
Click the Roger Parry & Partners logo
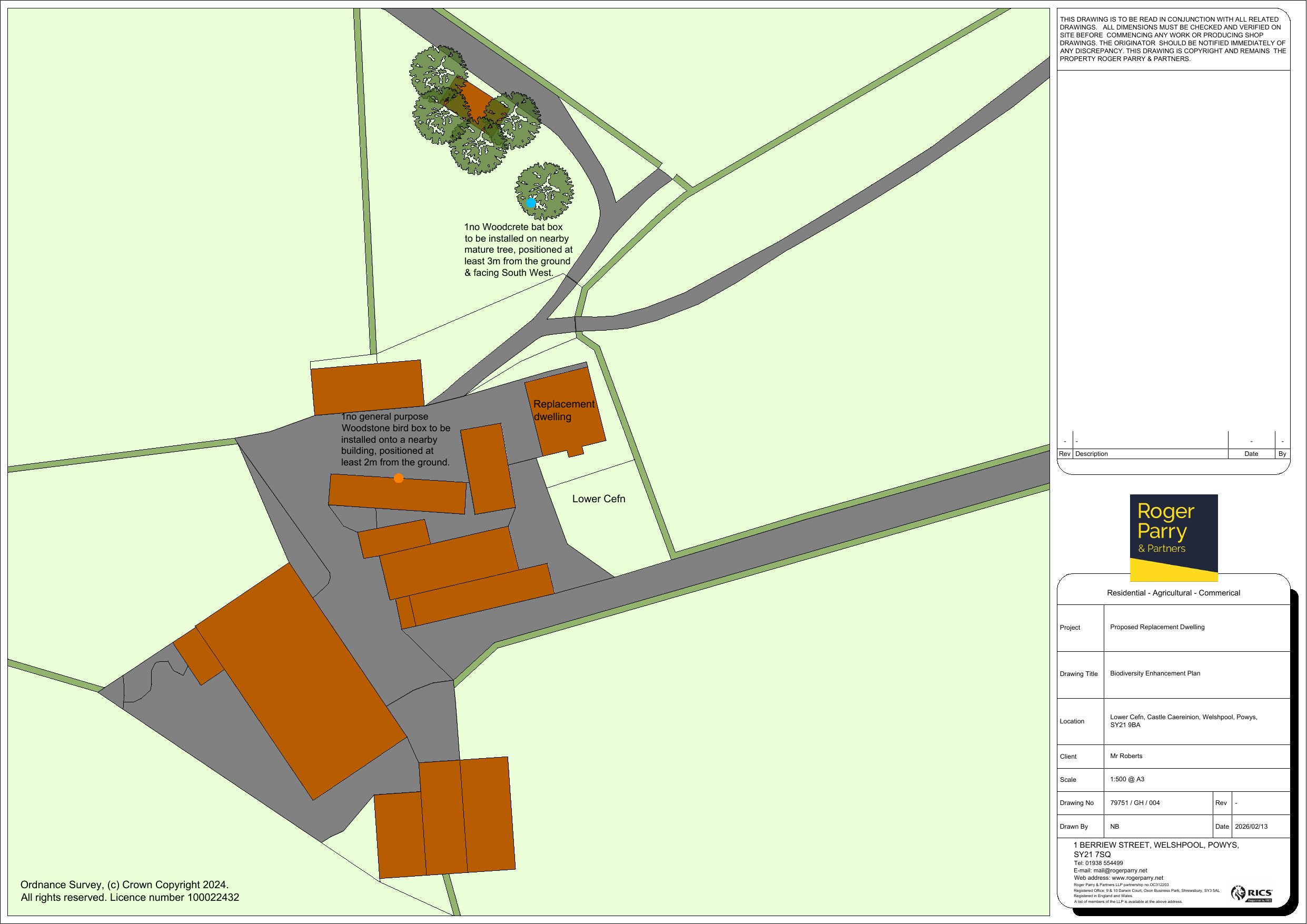coord(1173,537)
